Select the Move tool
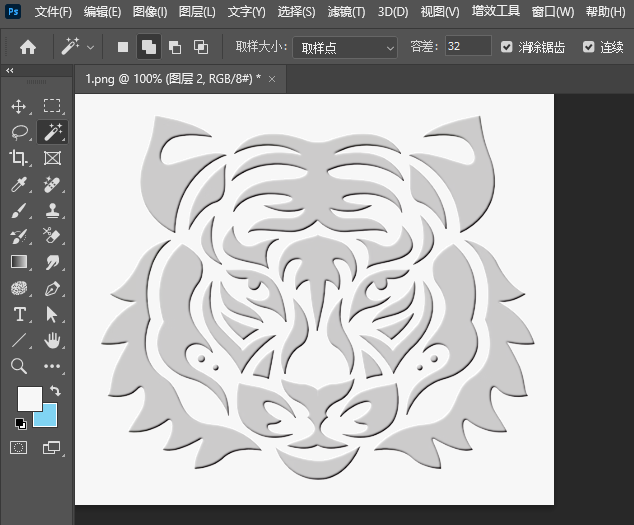Viewport: 634px width, 525px height. click(19, 106)
